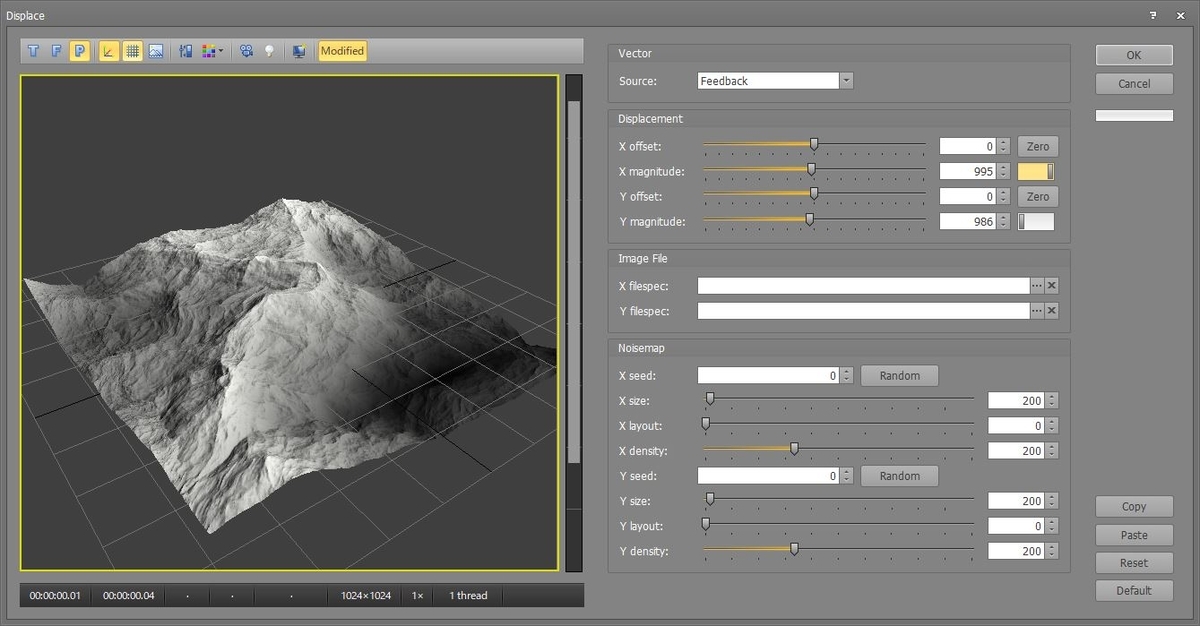Click Random button next to X seed
Viewport: 1200px width, 626px height.
coord(899,376)
